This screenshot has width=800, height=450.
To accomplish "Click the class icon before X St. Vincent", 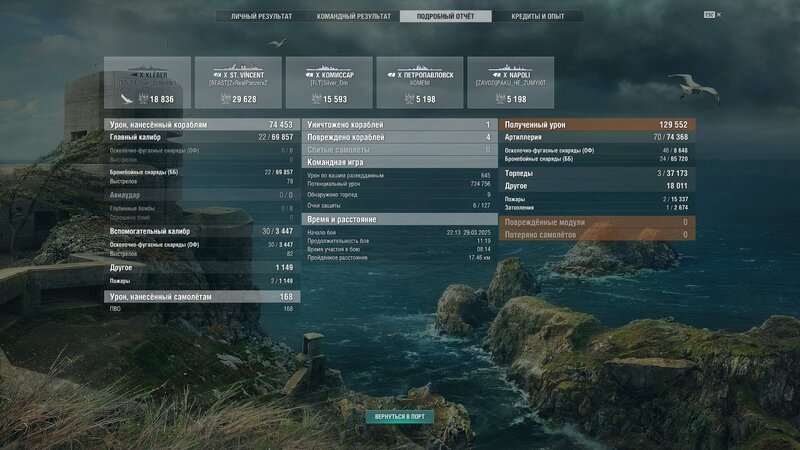I will 217,75.
